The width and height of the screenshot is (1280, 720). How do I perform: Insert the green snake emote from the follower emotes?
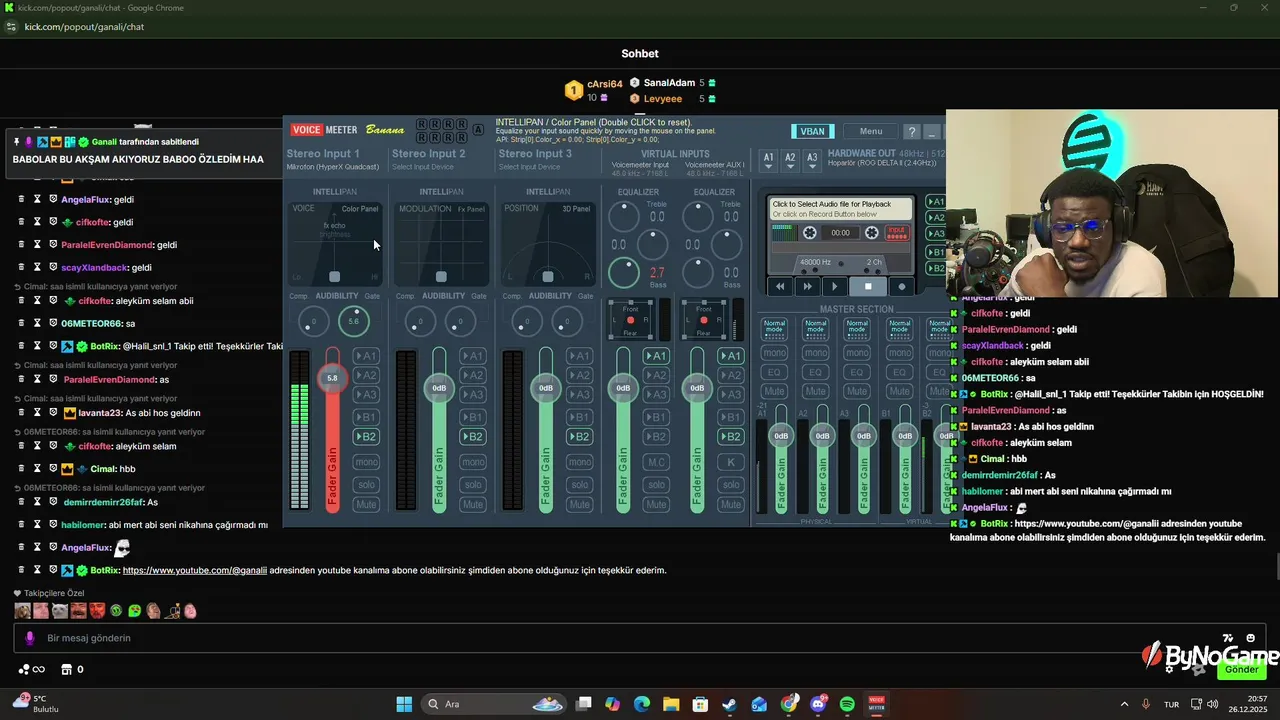tap(116, 611)
